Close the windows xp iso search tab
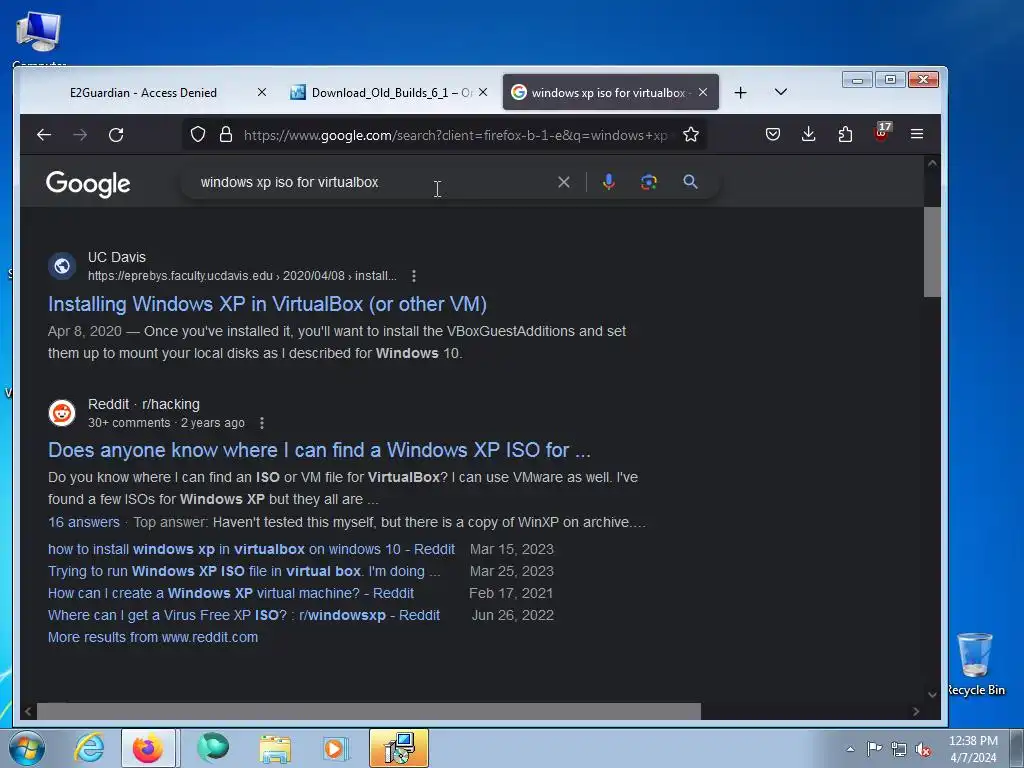Screen dimensions: 1024x768 click(703, 92)
